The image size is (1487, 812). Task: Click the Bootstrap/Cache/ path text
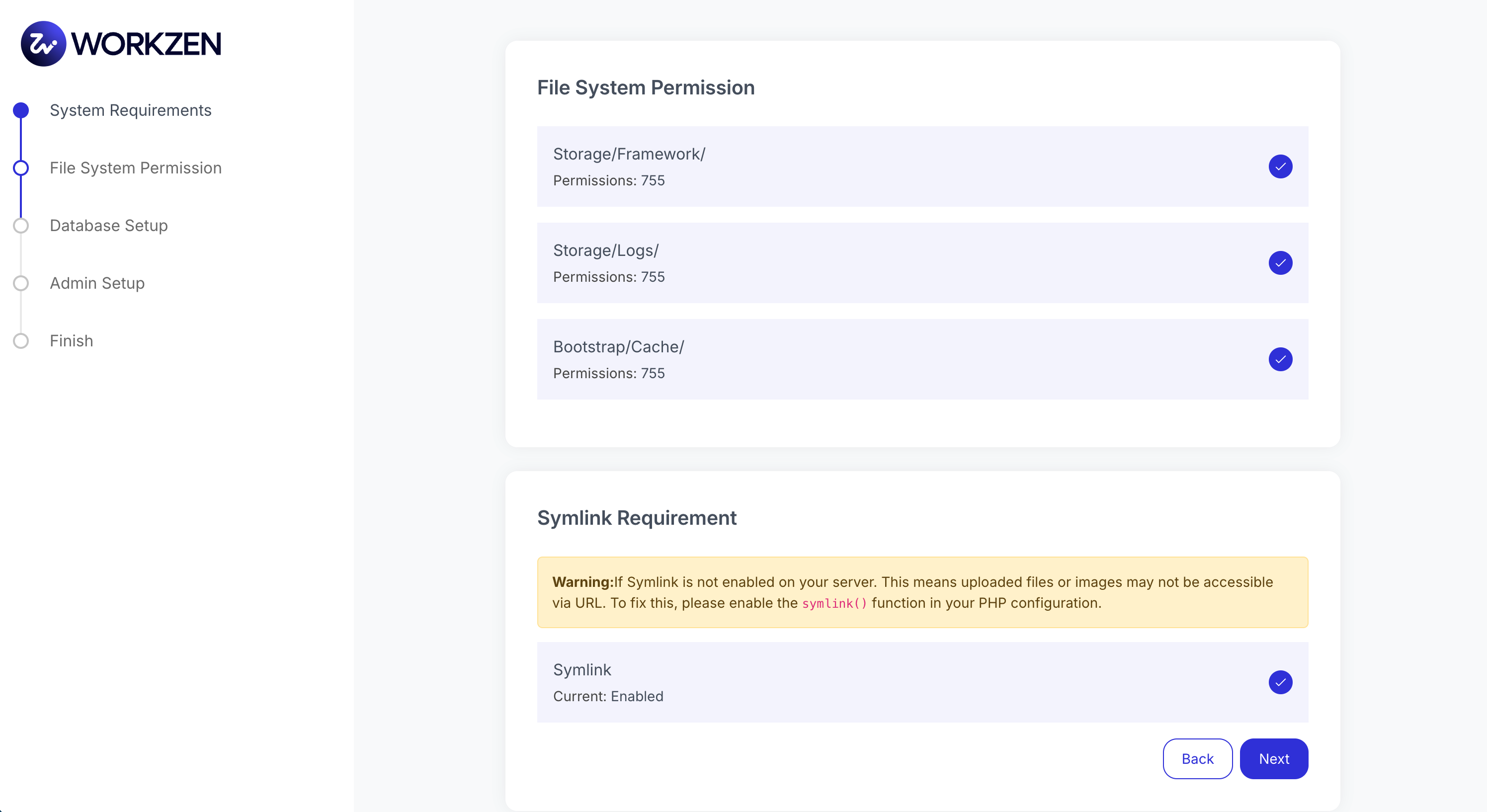click(x=618, y=347)
